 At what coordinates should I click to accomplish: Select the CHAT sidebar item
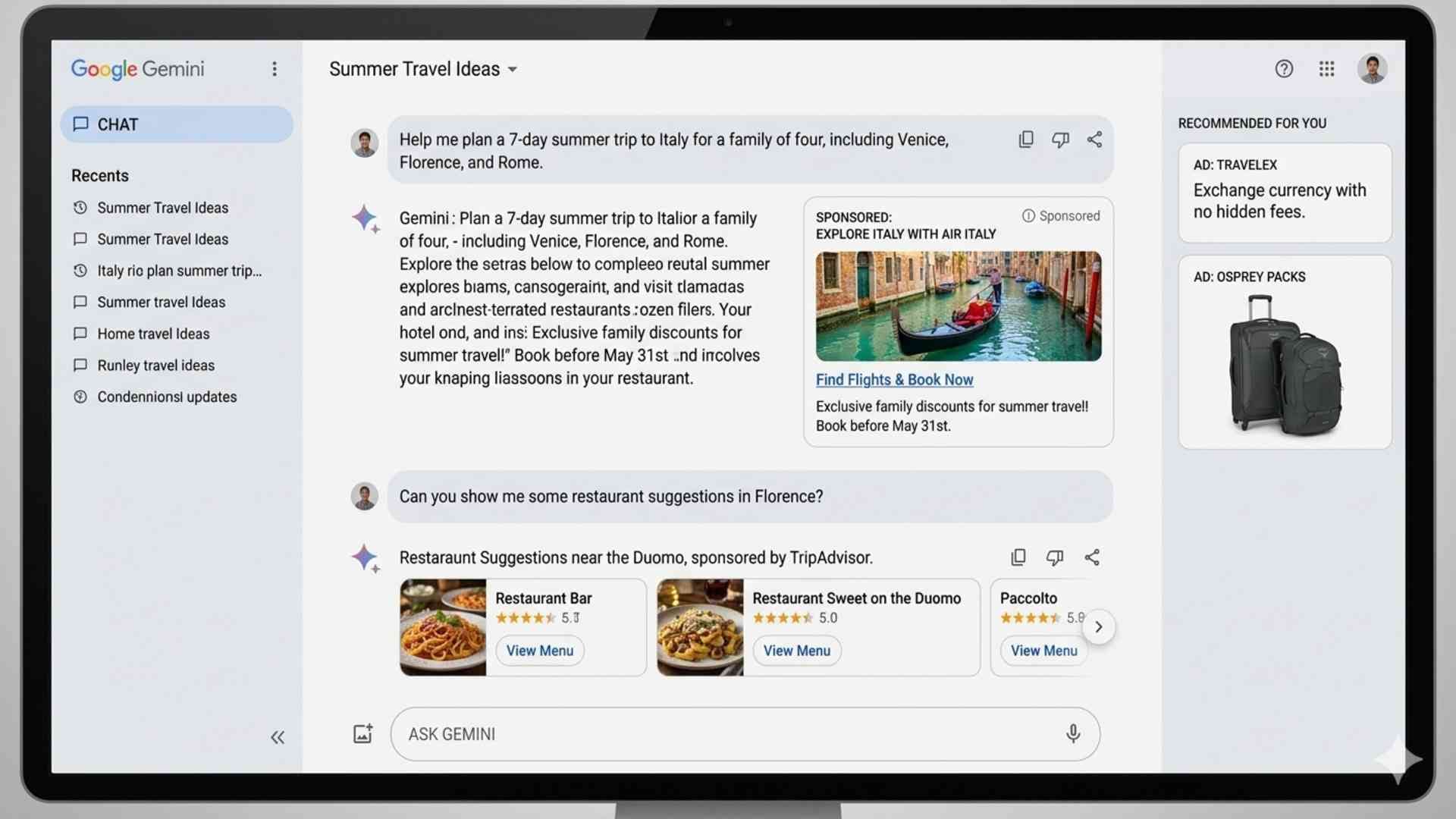click(x=177, y=124)
